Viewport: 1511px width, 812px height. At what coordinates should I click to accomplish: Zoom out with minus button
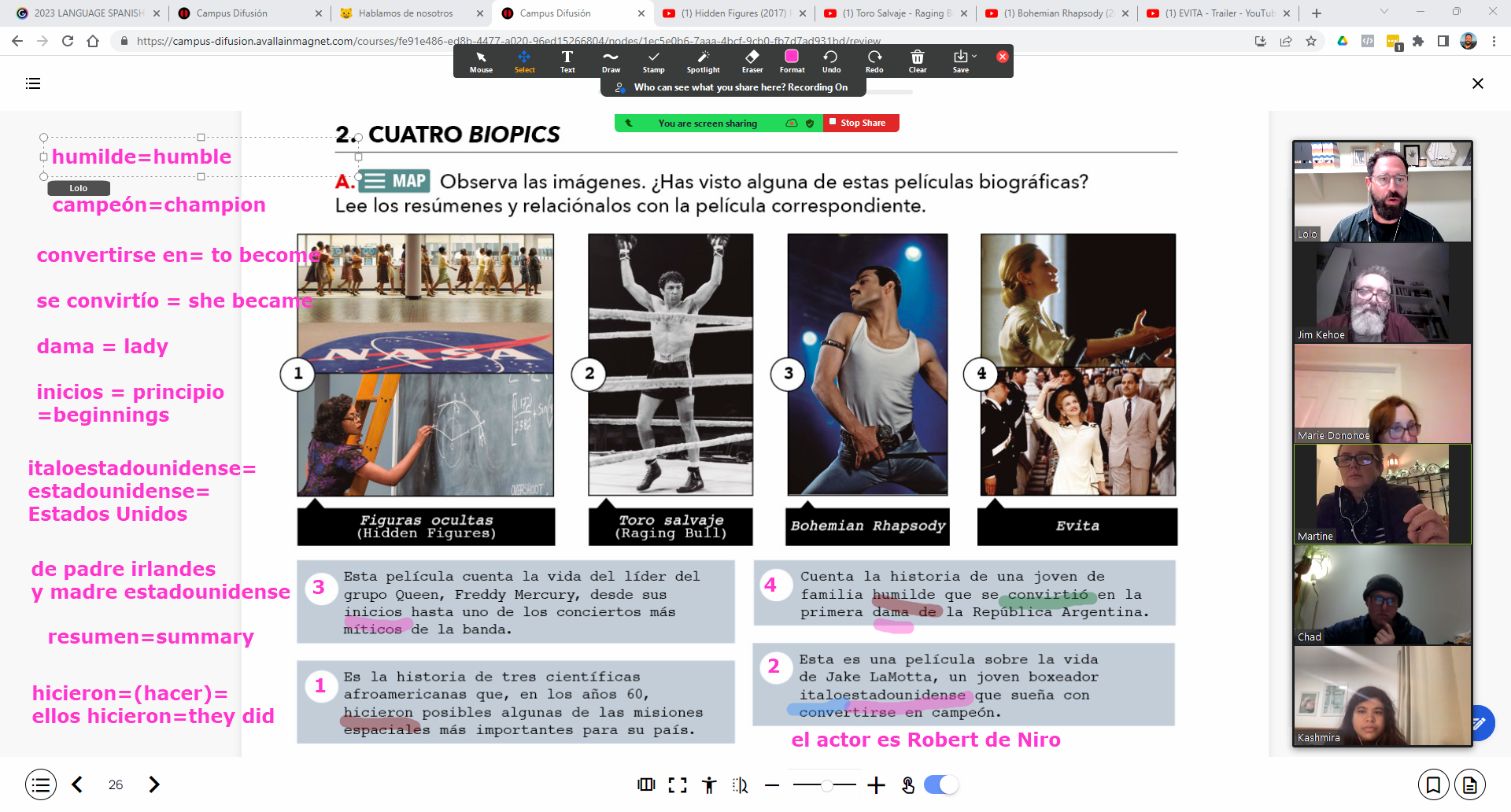pyautogui.click(x=772, y=784)
